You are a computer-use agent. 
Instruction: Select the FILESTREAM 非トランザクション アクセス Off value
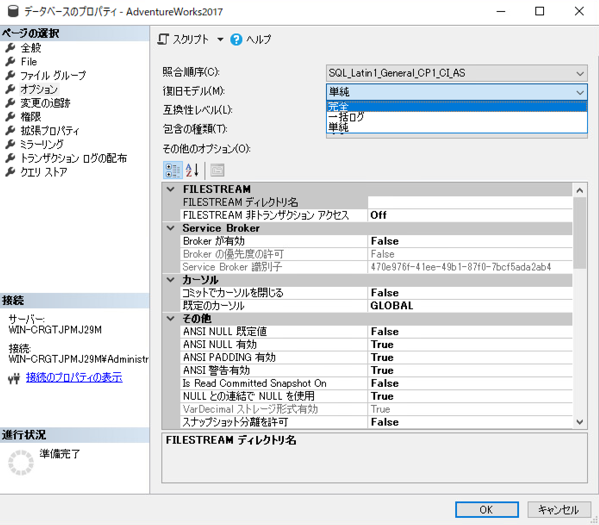pyautogui.click(x=470, y=215)
